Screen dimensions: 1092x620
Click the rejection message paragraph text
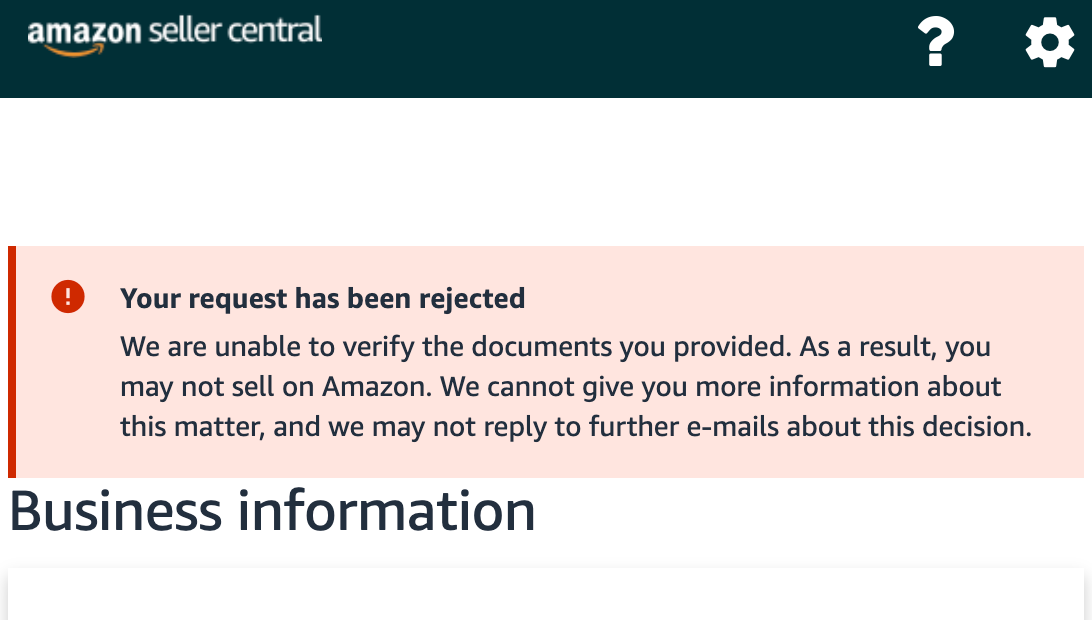pos(575,387)
